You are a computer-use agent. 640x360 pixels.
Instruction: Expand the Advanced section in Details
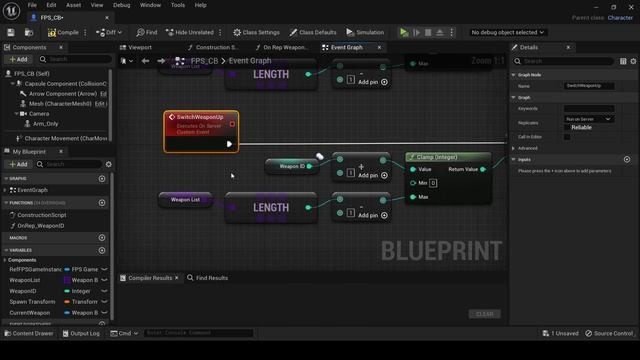tap(514, 148)
